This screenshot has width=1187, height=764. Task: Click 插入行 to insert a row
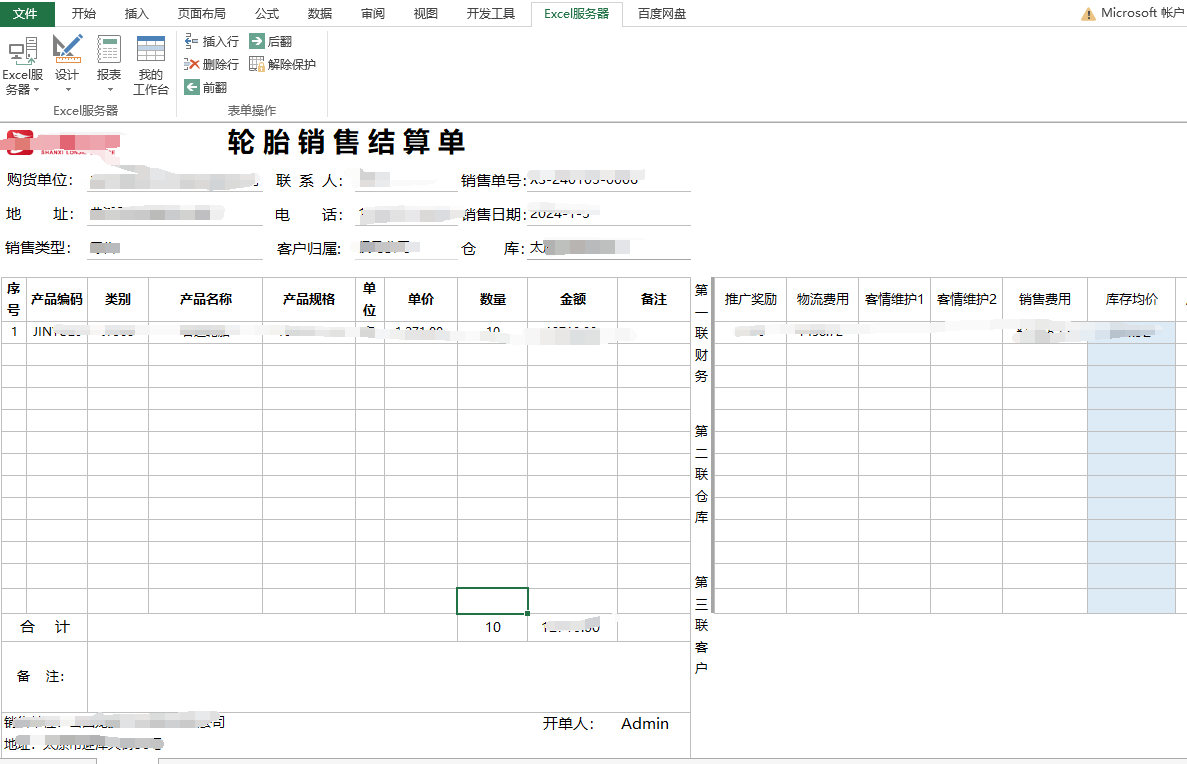pos(212,42)
